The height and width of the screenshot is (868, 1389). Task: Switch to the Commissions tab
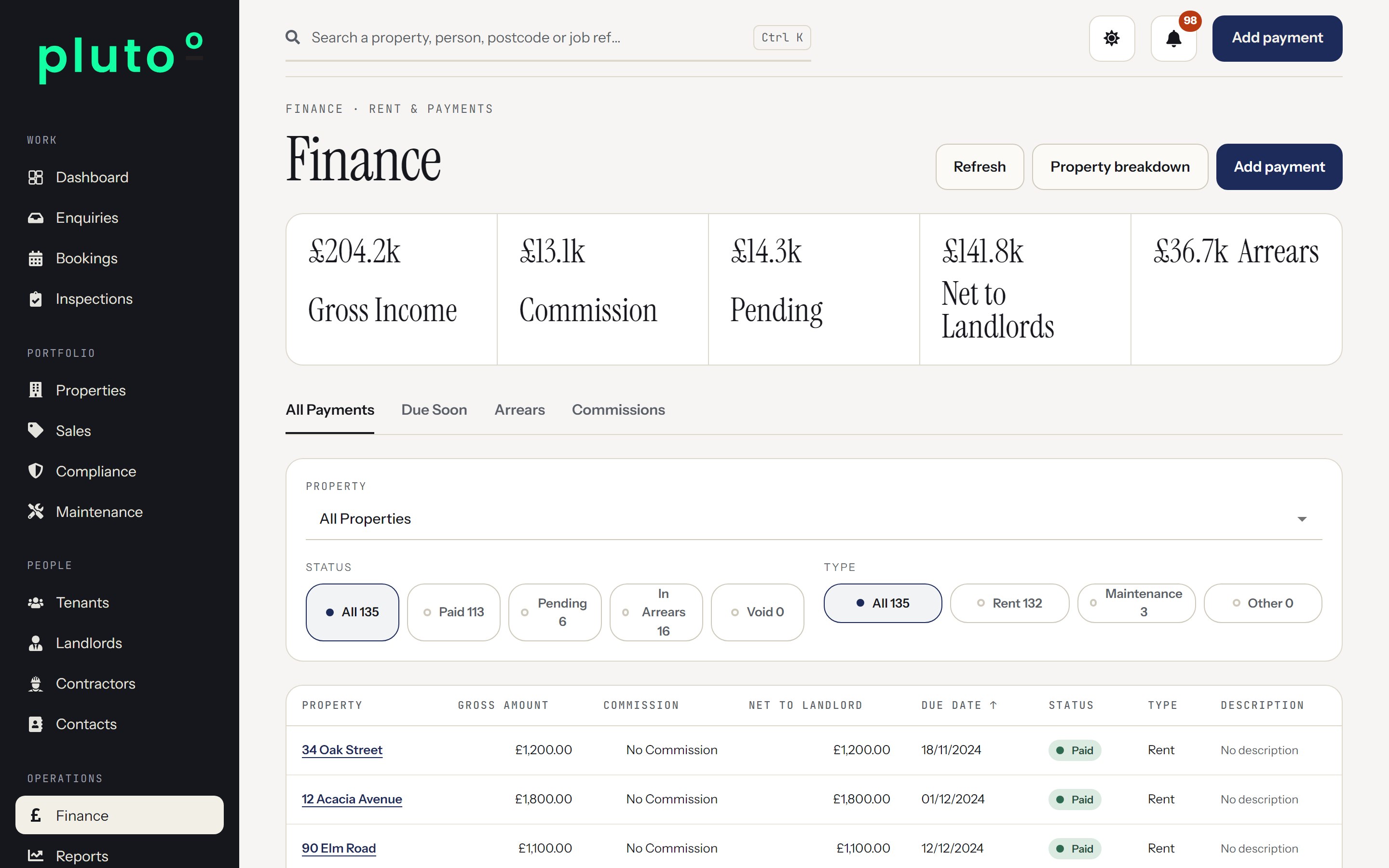[x=618, y=410]
